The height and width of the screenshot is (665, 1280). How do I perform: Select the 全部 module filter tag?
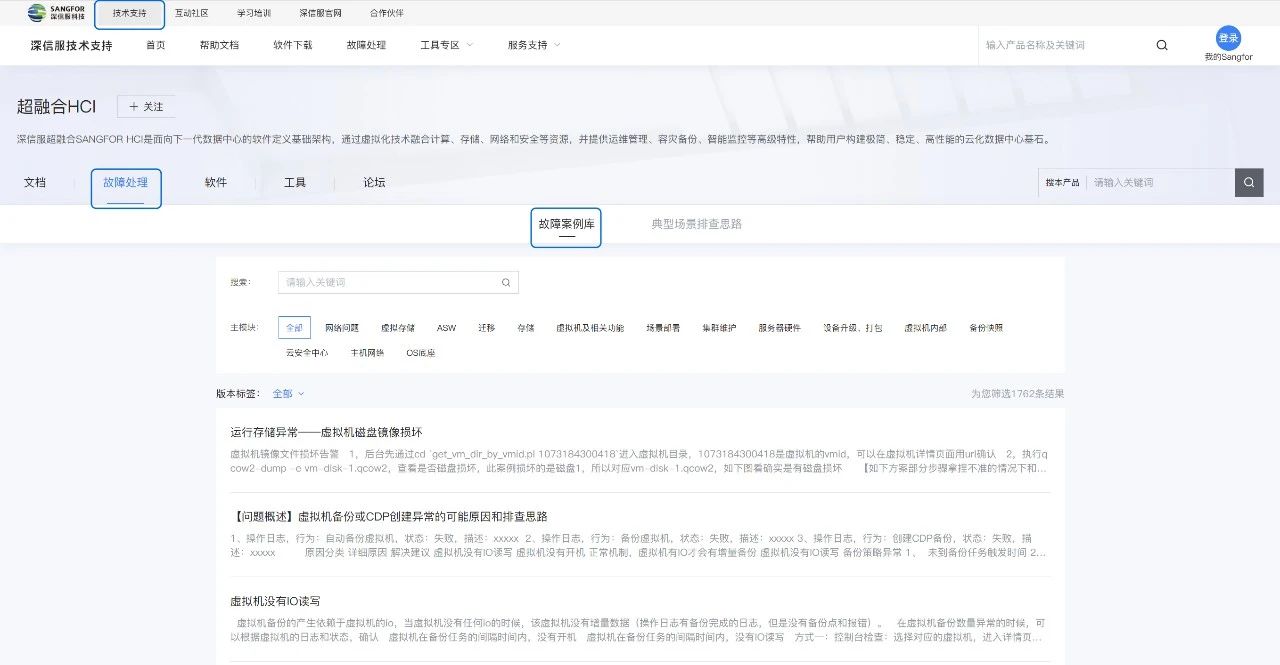coord(294,328)
